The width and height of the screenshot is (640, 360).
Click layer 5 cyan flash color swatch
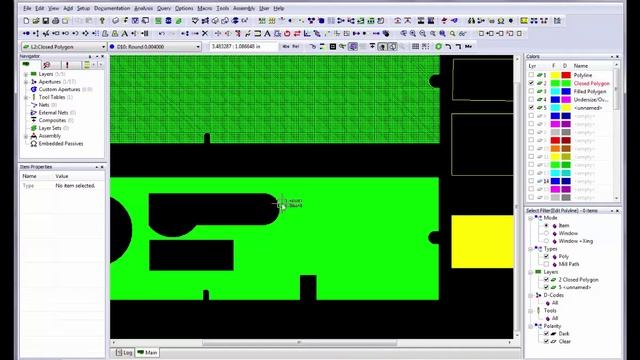[x=555, y=108]
